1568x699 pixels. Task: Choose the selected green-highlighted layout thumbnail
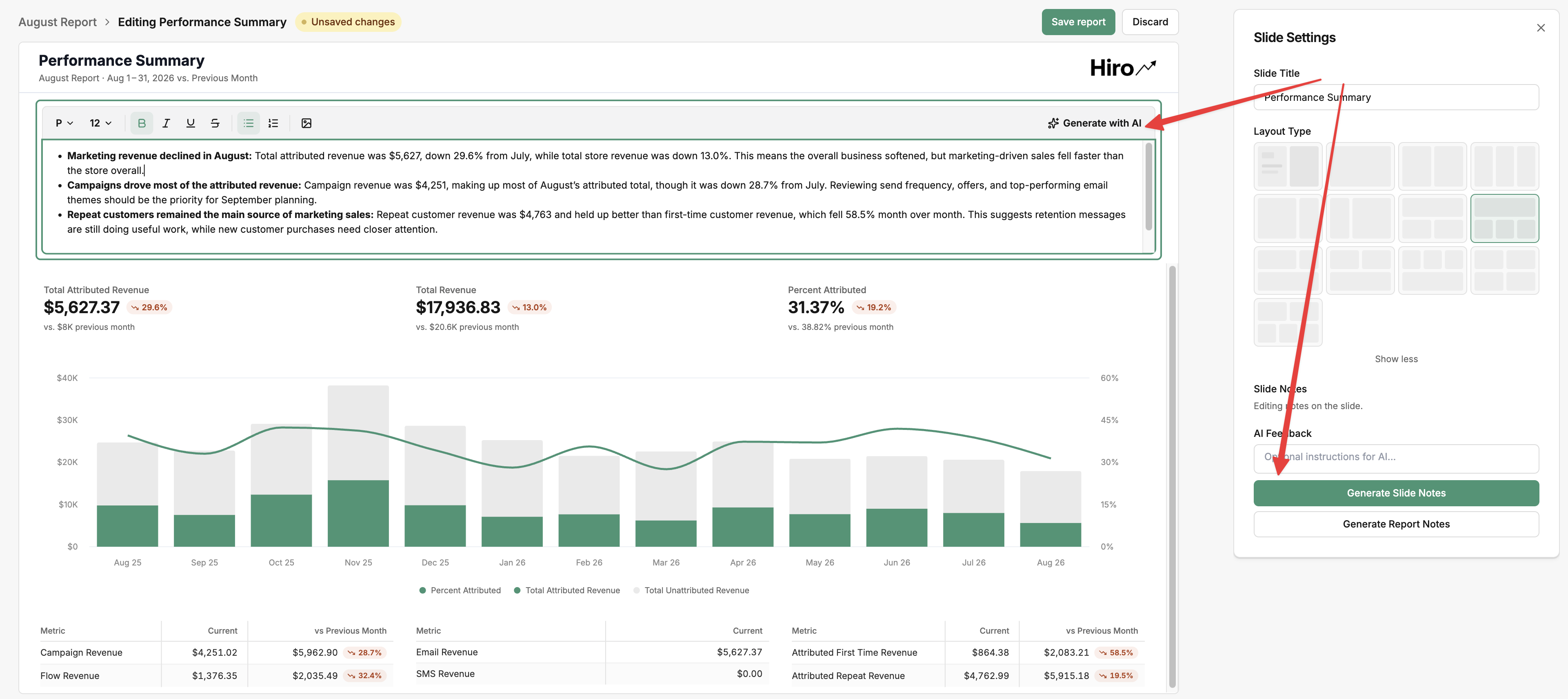(1504, 218)
